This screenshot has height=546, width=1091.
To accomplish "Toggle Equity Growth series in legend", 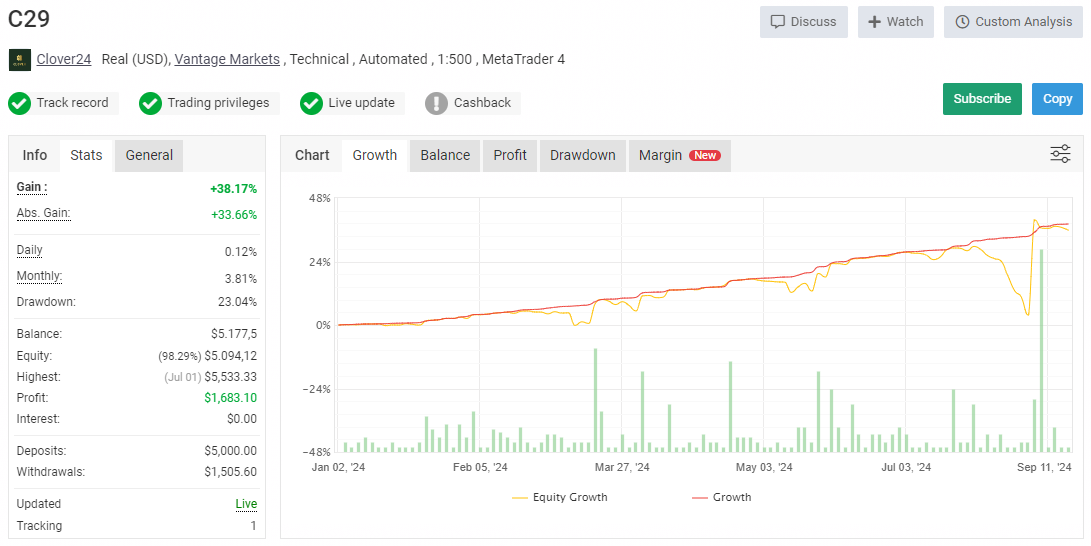I will point(559,497).
